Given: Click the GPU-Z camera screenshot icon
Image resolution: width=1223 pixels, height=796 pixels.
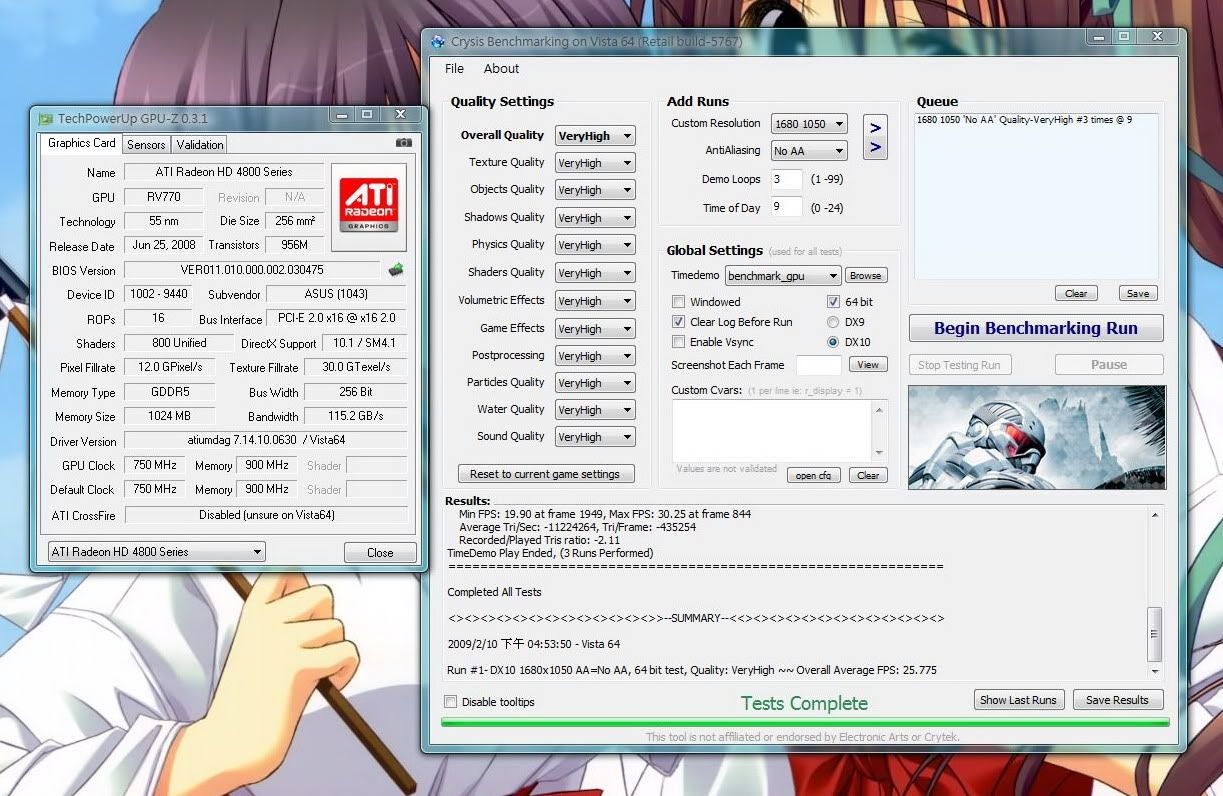Looking at the screenshot, I should pos(403,143).
